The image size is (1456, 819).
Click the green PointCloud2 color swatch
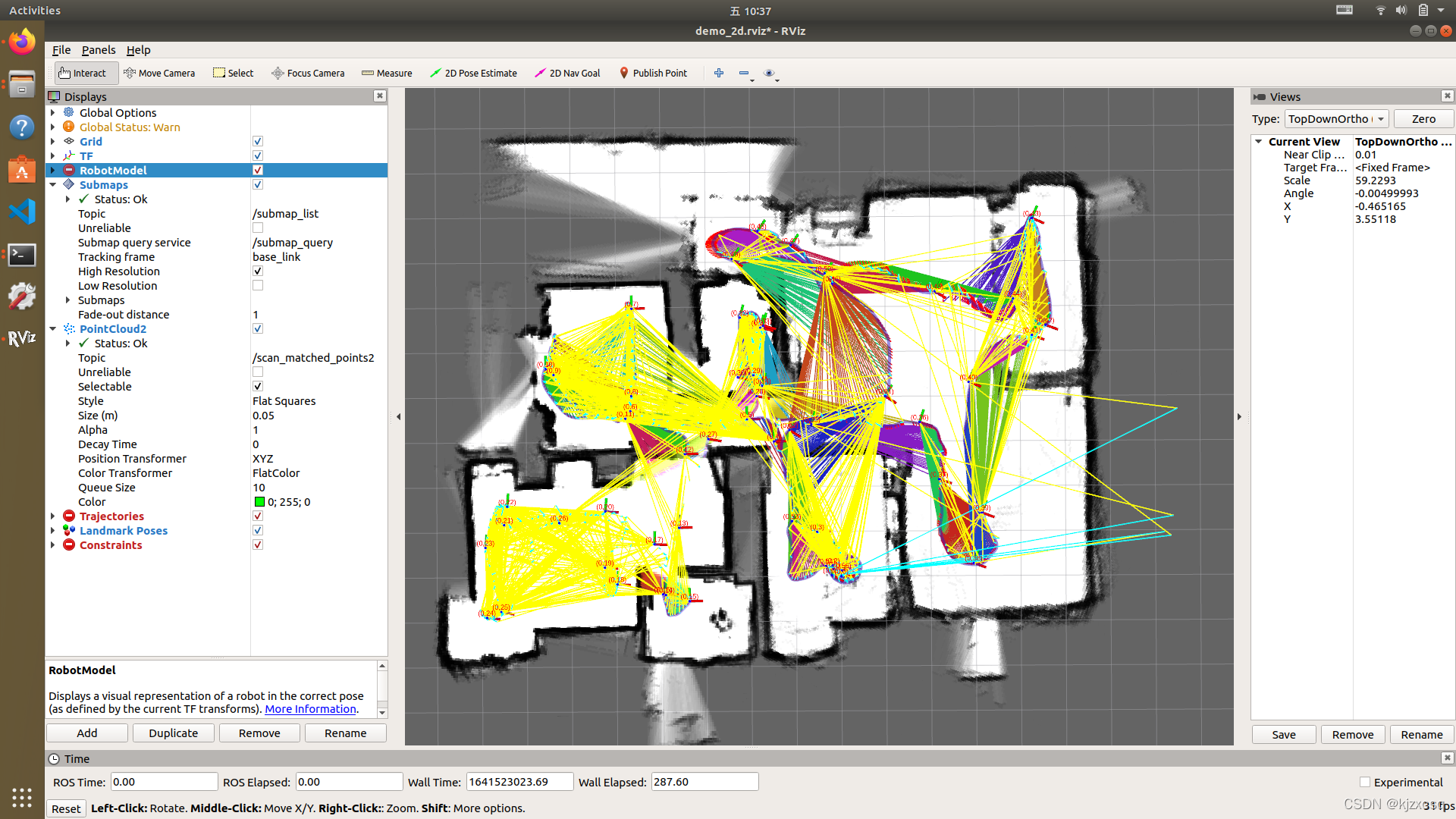point(259,502)
